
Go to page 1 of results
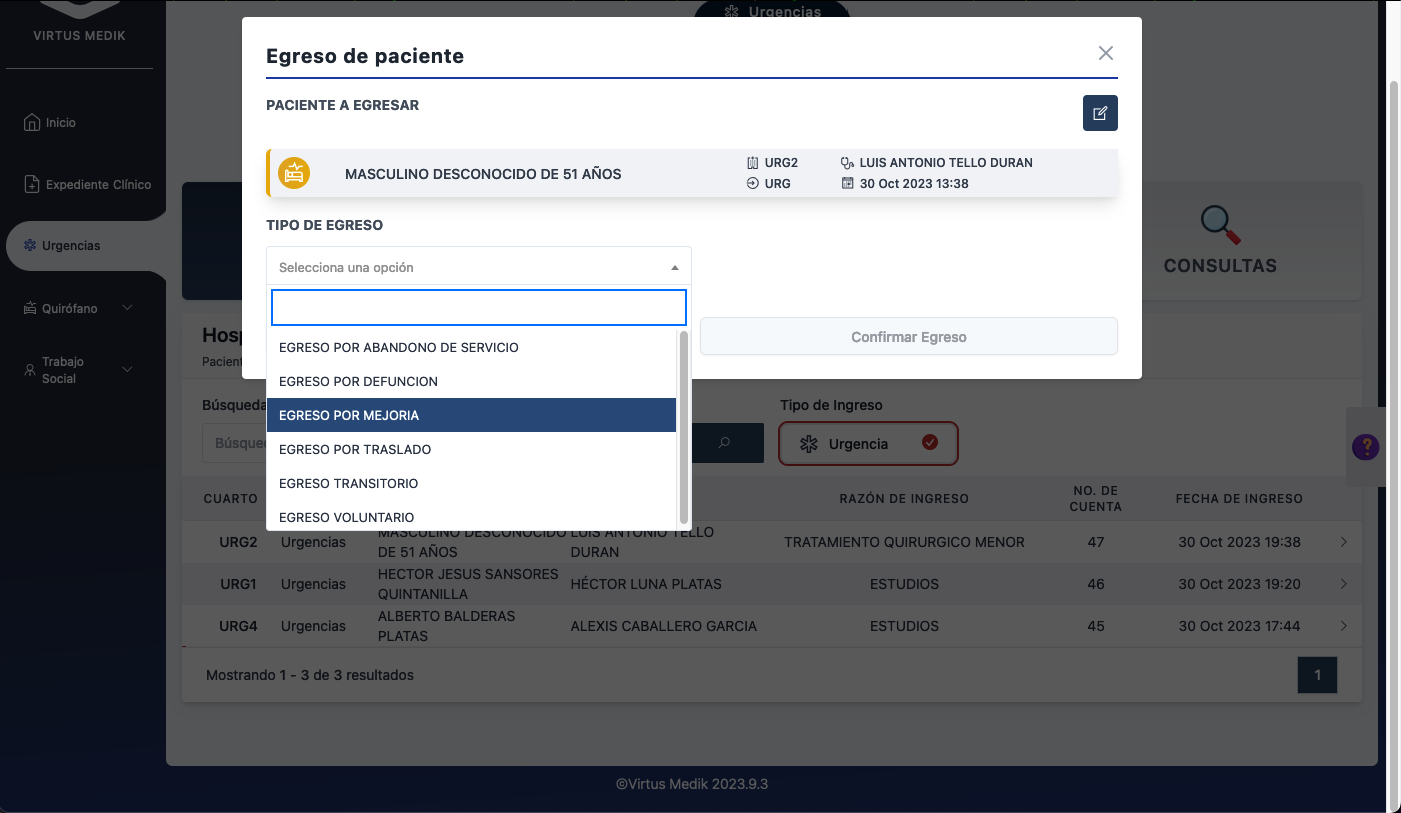(1317, 675)
